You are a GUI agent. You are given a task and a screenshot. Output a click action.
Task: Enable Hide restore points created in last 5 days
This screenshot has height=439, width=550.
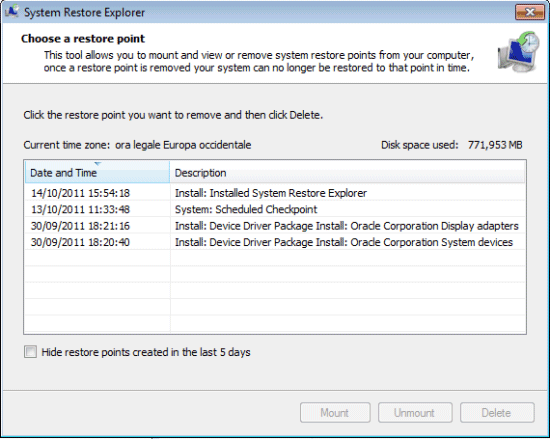tap(31, 351)
